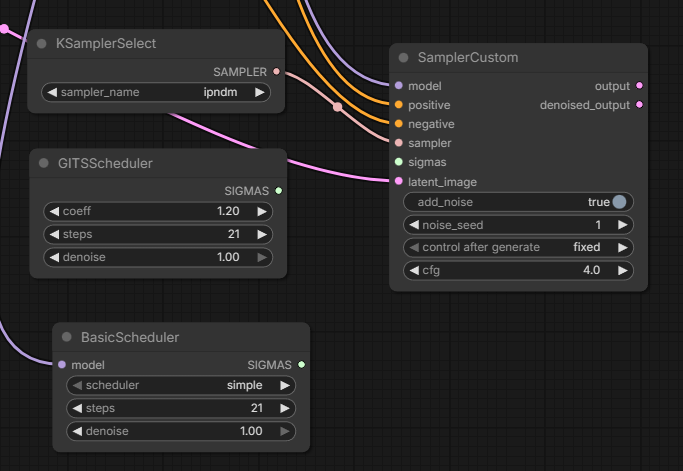
Task: Open the sampler_name ipndm combo
Action: pos(156,92)
